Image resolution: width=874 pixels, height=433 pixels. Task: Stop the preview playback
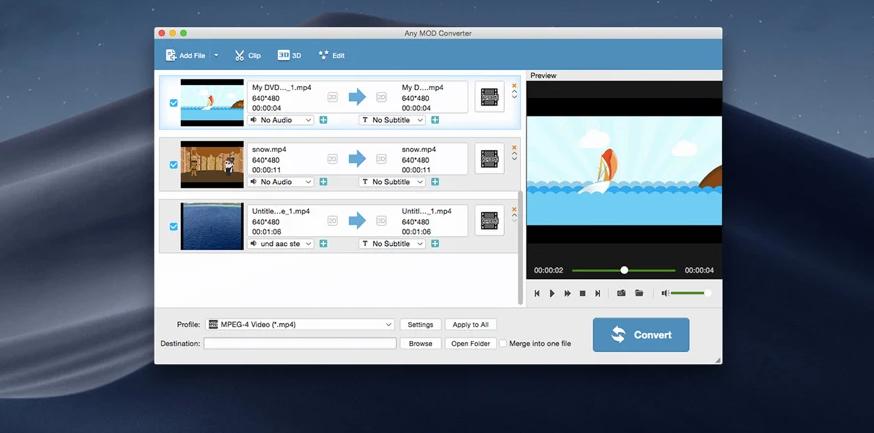(582, 293)
